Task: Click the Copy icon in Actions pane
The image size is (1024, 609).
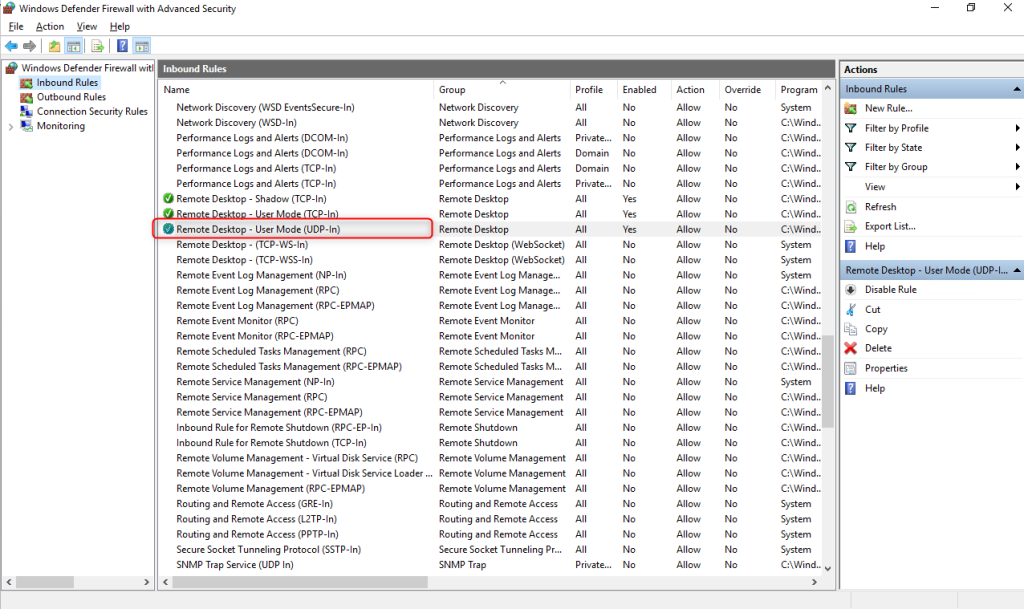Action: tap(851, 329)
